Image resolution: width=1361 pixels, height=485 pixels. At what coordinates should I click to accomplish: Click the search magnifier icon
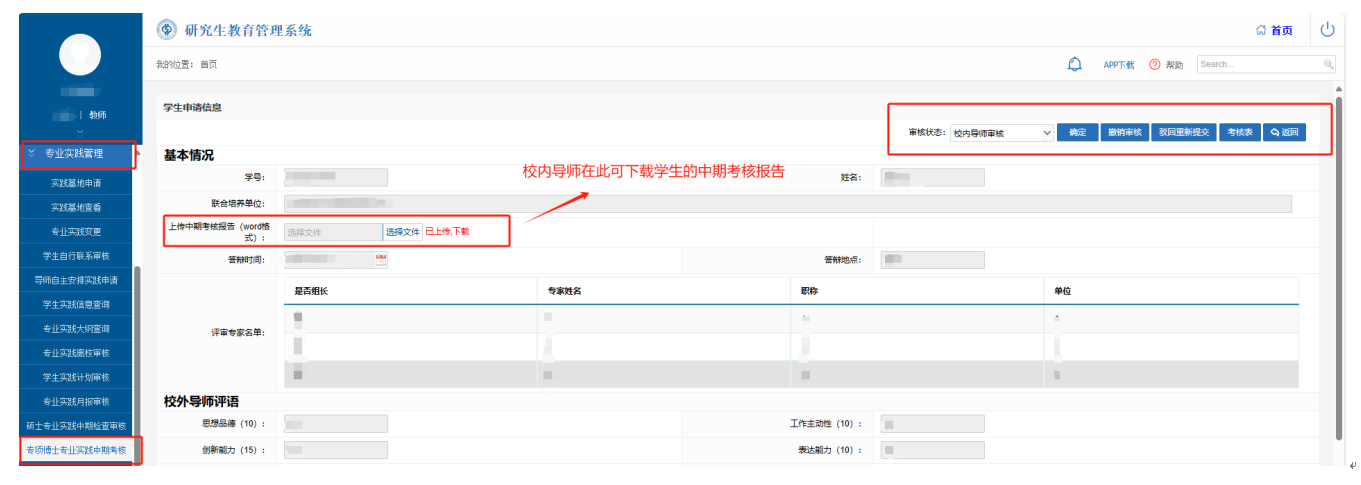pyautogui.click(x=1328, y=64)
